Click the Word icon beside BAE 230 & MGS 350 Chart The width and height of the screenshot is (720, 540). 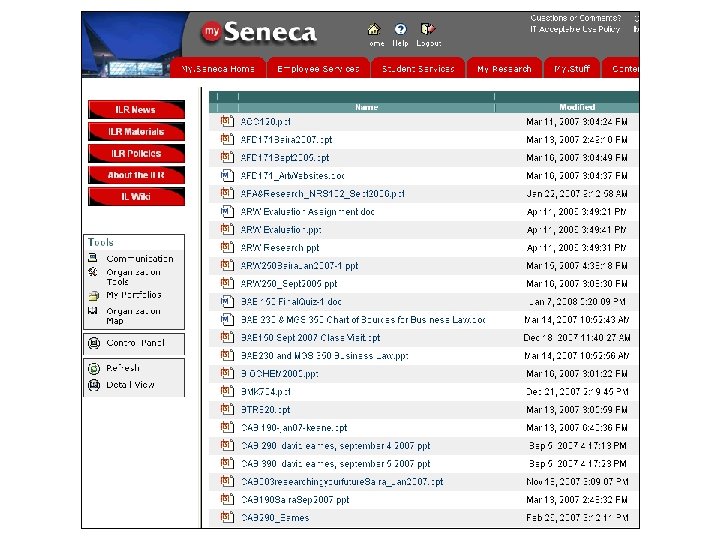(227, 319)
